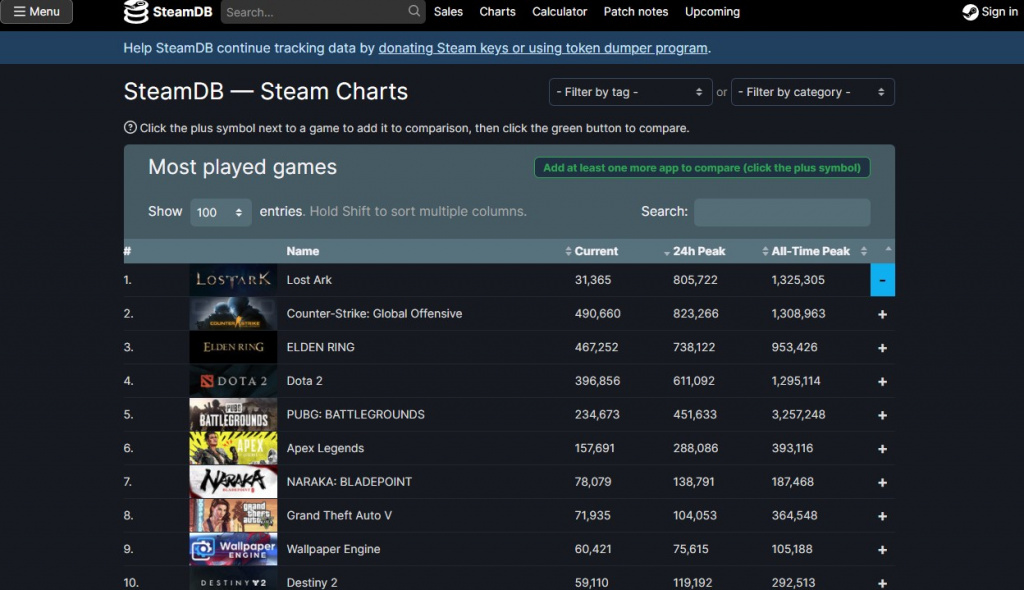This screenshot has width=1024, height=590.
Task: Open the Show 100 entries dropdown
Action: click(x=221, y=212)
